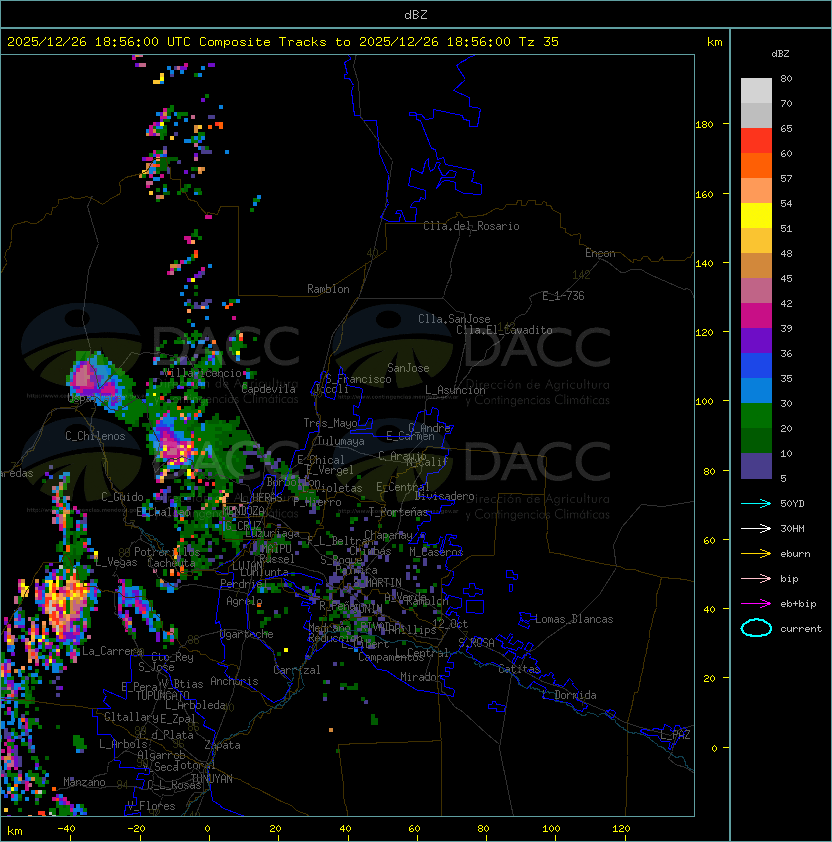This screenshot has width=832, height=842.
Task: Click the 'C_Chilenos' map label
Action: [x=95, y=436]
